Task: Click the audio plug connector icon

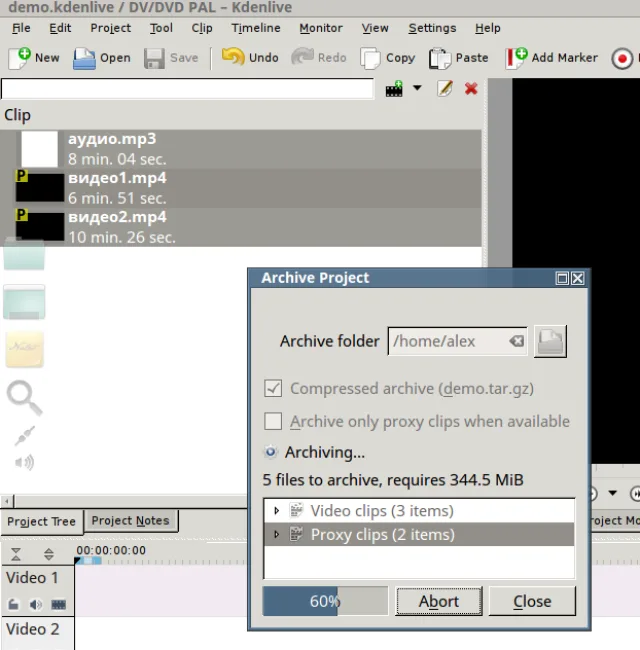Action: click(x=25, y=436)
